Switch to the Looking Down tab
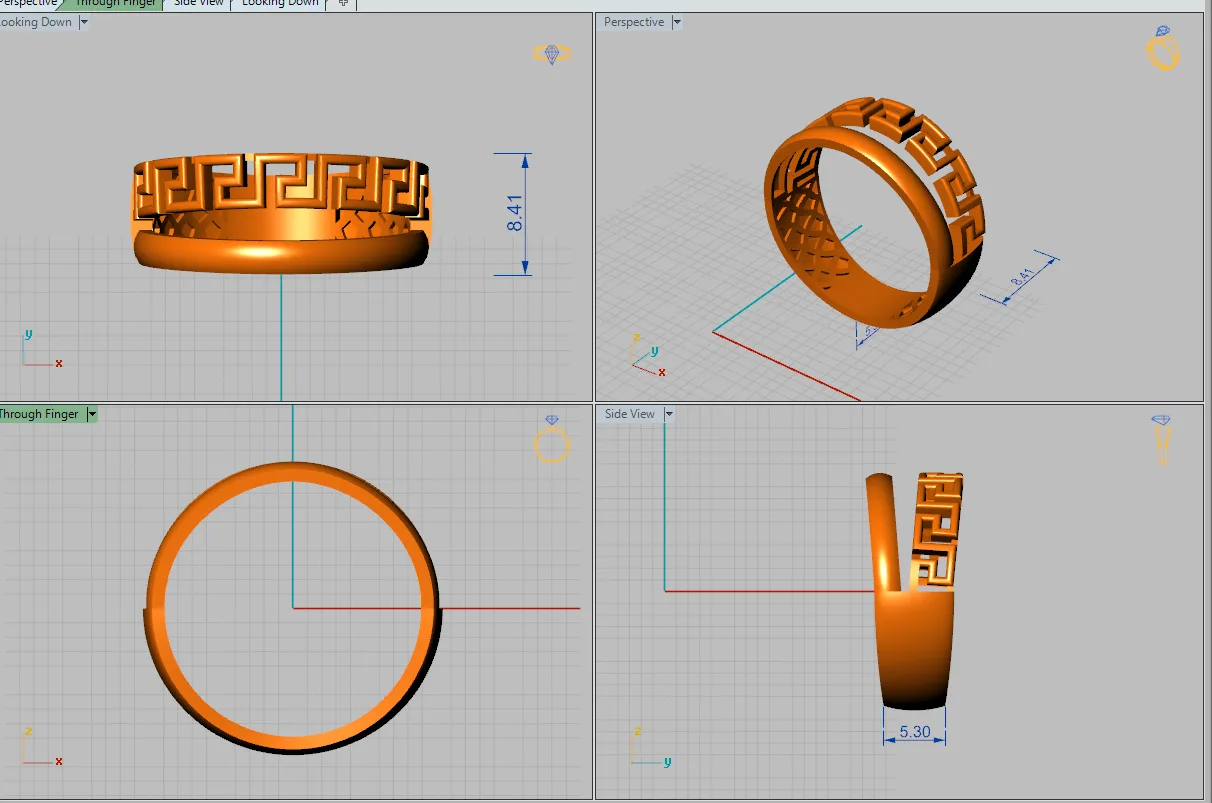1212x803 pixels. click(280, 3)
